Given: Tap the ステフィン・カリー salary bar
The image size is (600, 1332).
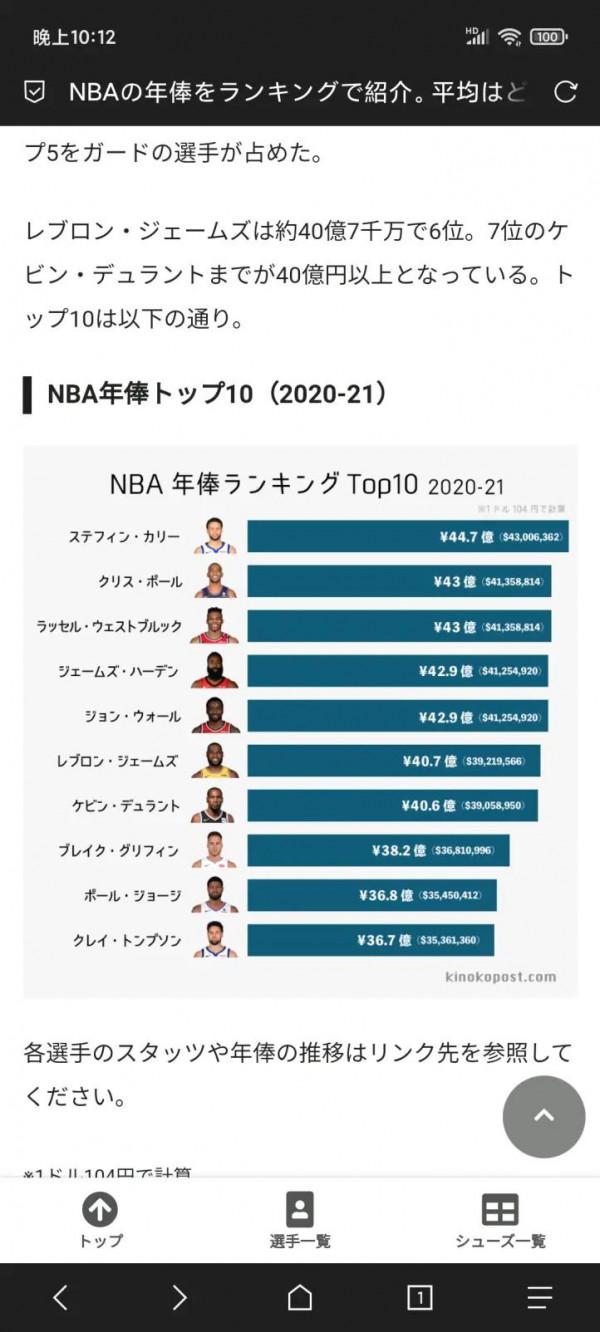Looking at the screenshot, I should (x=407, y=537).
